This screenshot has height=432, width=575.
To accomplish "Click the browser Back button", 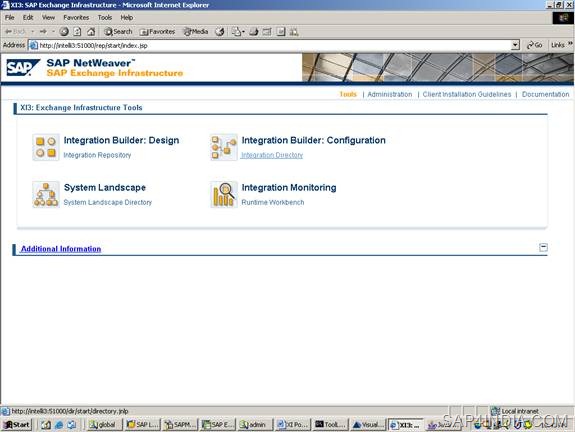I will pyautogui.click(x=16, y=32).
